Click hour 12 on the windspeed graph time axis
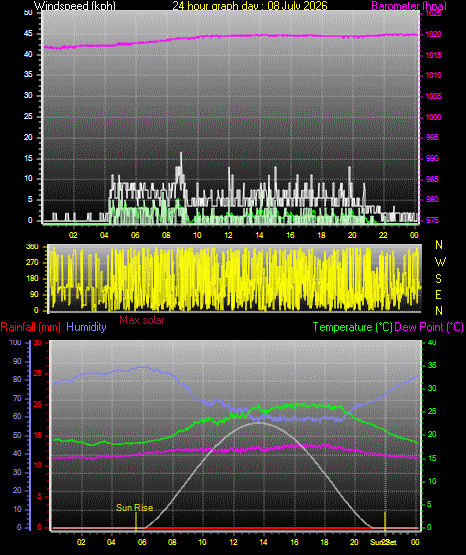This screenshot has height=555, width=466. click(229, 235)
